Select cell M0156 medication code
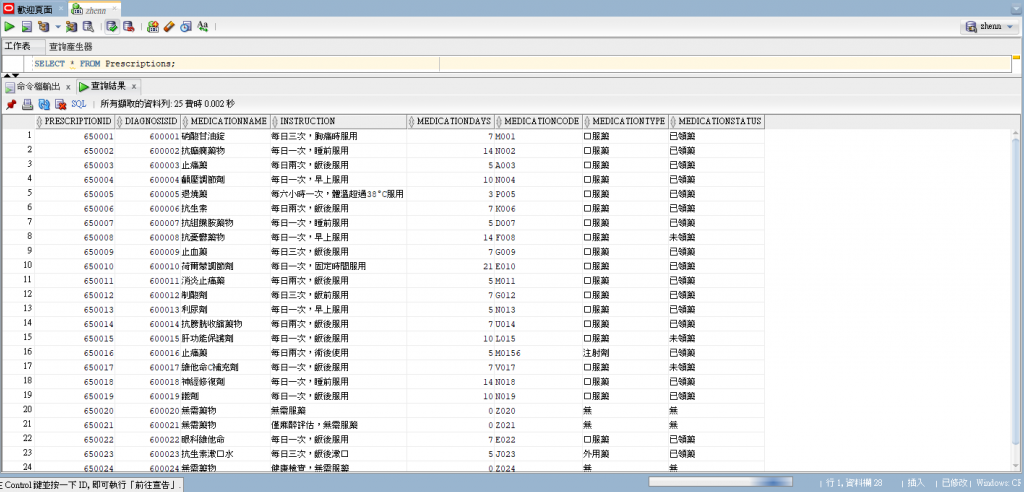The width and height of the screenshot is (1024, 492). pyautogui.click(x=539, y=352)
